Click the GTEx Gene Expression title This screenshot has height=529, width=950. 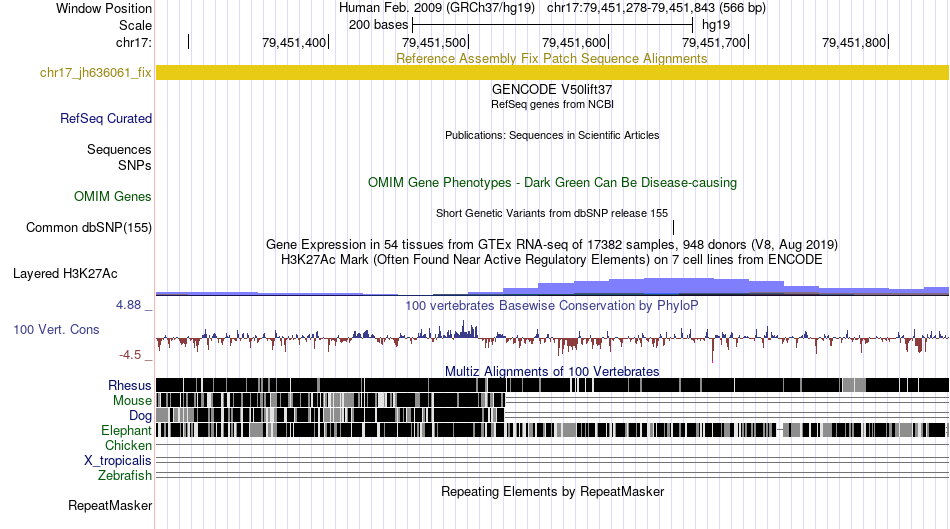pos(552,244)
